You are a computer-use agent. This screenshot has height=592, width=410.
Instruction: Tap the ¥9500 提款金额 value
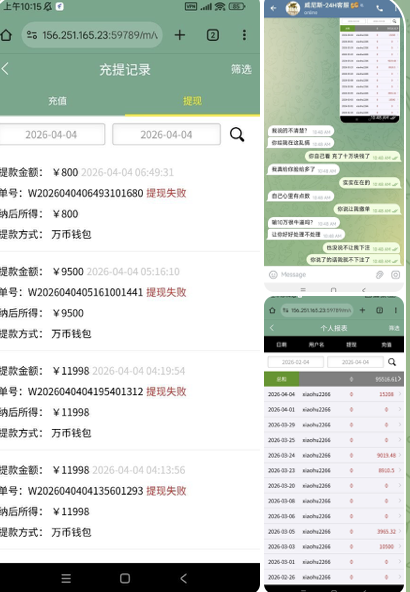pos(68,271)
